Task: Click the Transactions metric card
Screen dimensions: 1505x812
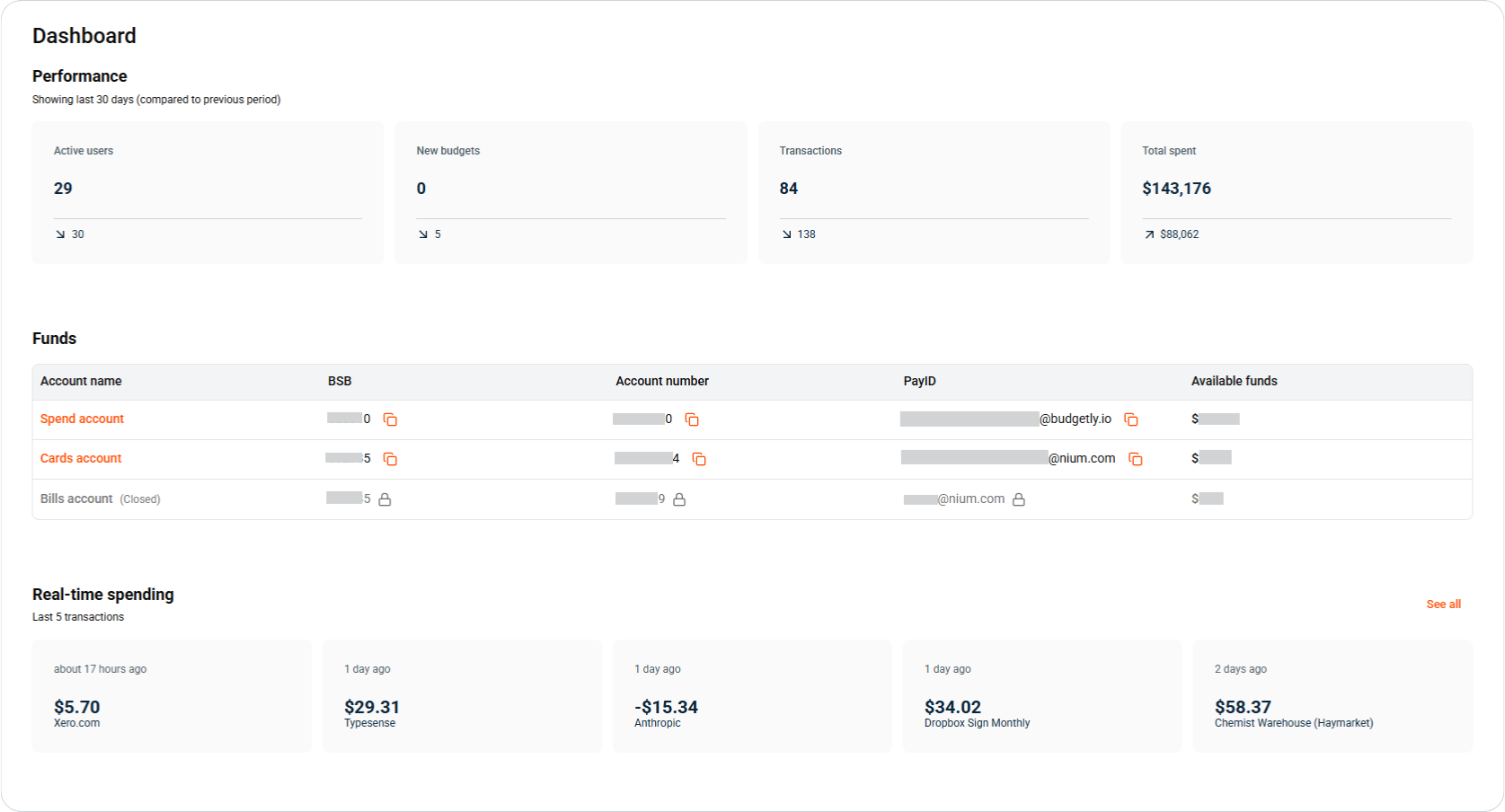Action: (934, 192)
